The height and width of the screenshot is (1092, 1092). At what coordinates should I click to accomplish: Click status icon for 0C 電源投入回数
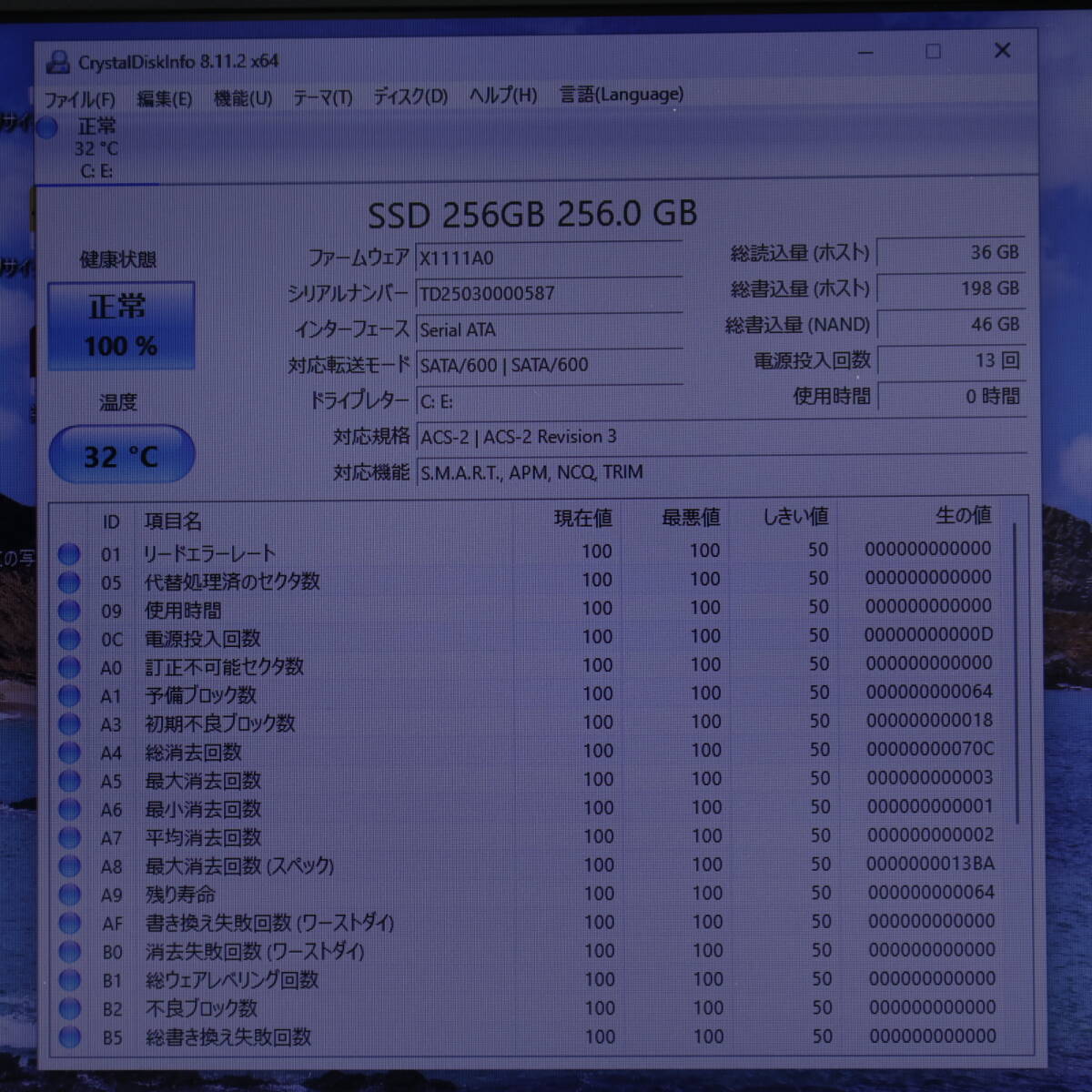tap(69, 639)
